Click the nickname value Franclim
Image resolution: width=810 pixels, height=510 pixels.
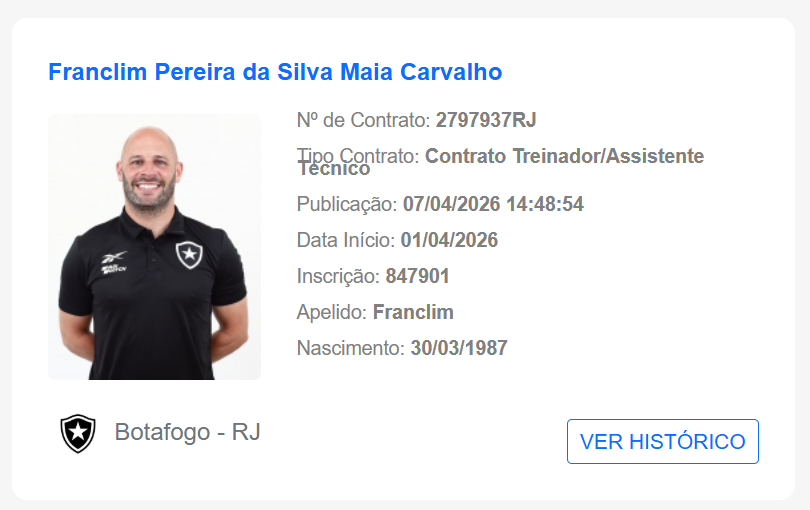click(413, 312)
